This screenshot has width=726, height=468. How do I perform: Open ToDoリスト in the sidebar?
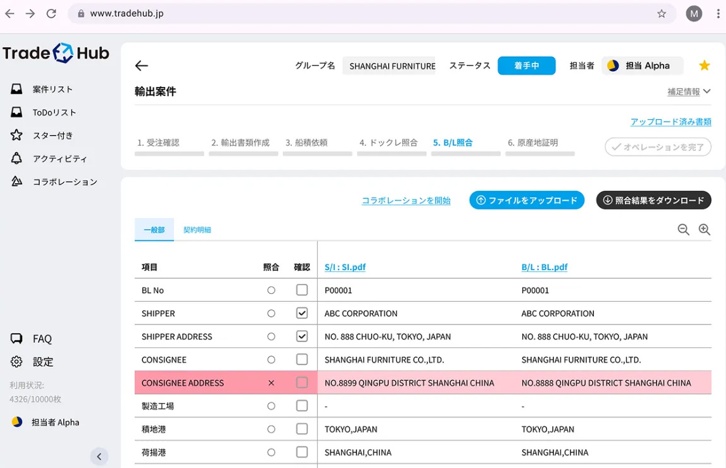[43, 112]
